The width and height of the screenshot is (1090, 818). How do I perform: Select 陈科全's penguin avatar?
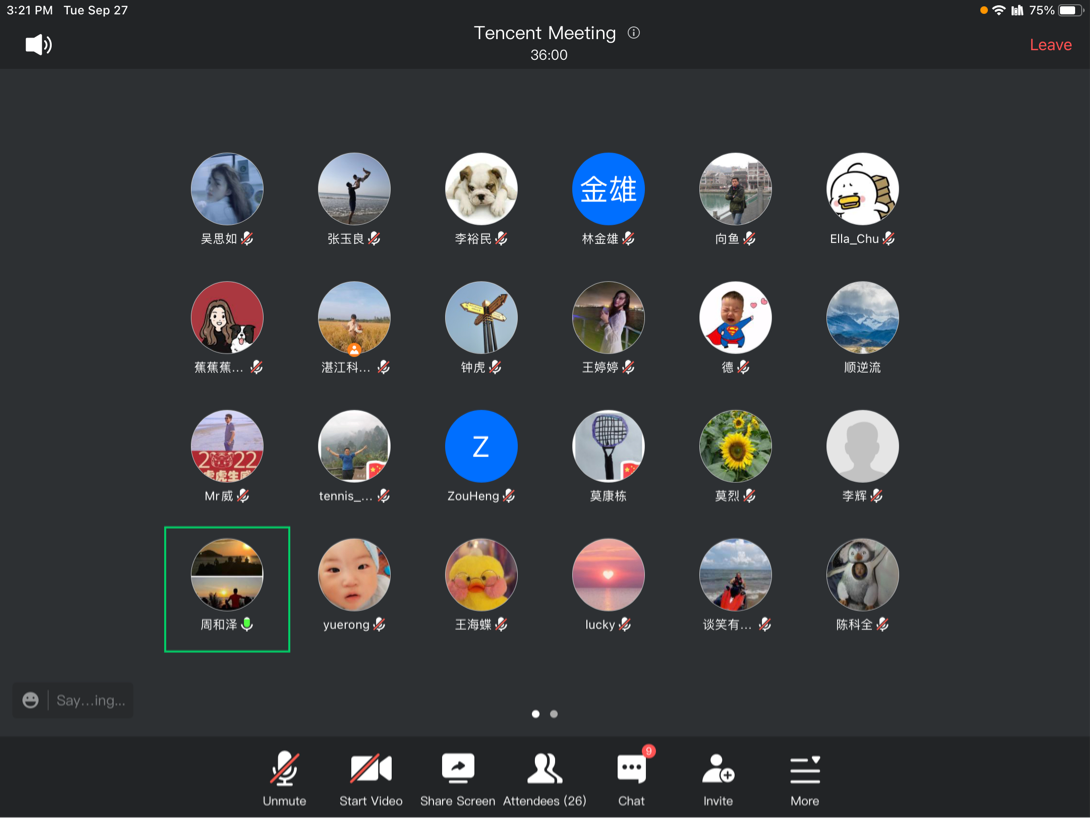pyautogui.click(x=863, y=575)
